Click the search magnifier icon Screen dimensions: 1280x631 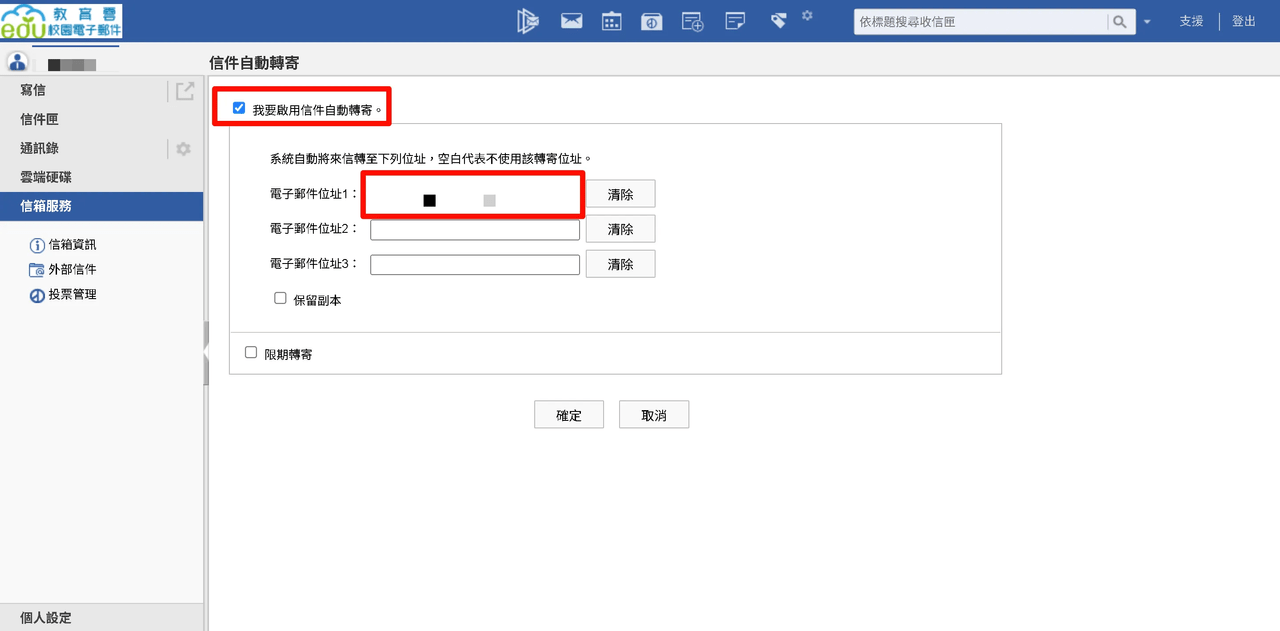1120,21
